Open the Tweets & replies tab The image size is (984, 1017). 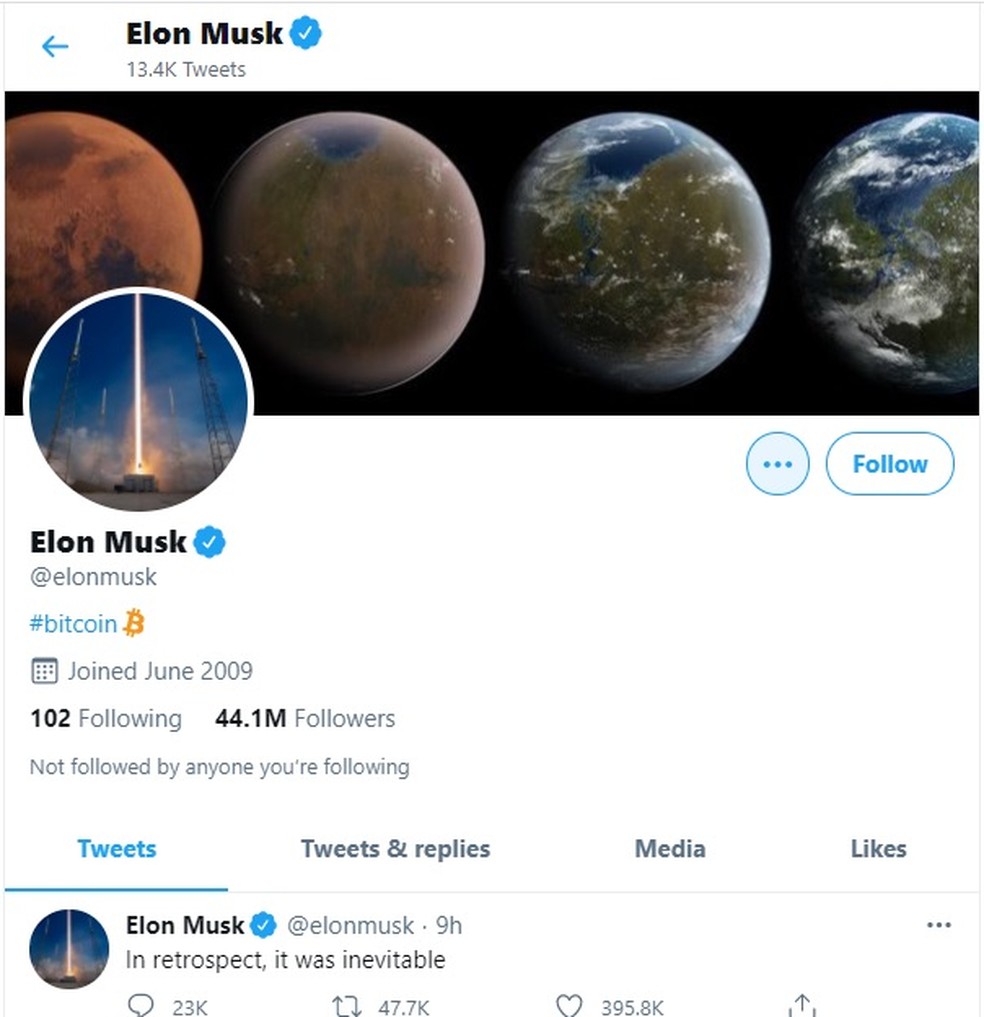coord(395,848)
